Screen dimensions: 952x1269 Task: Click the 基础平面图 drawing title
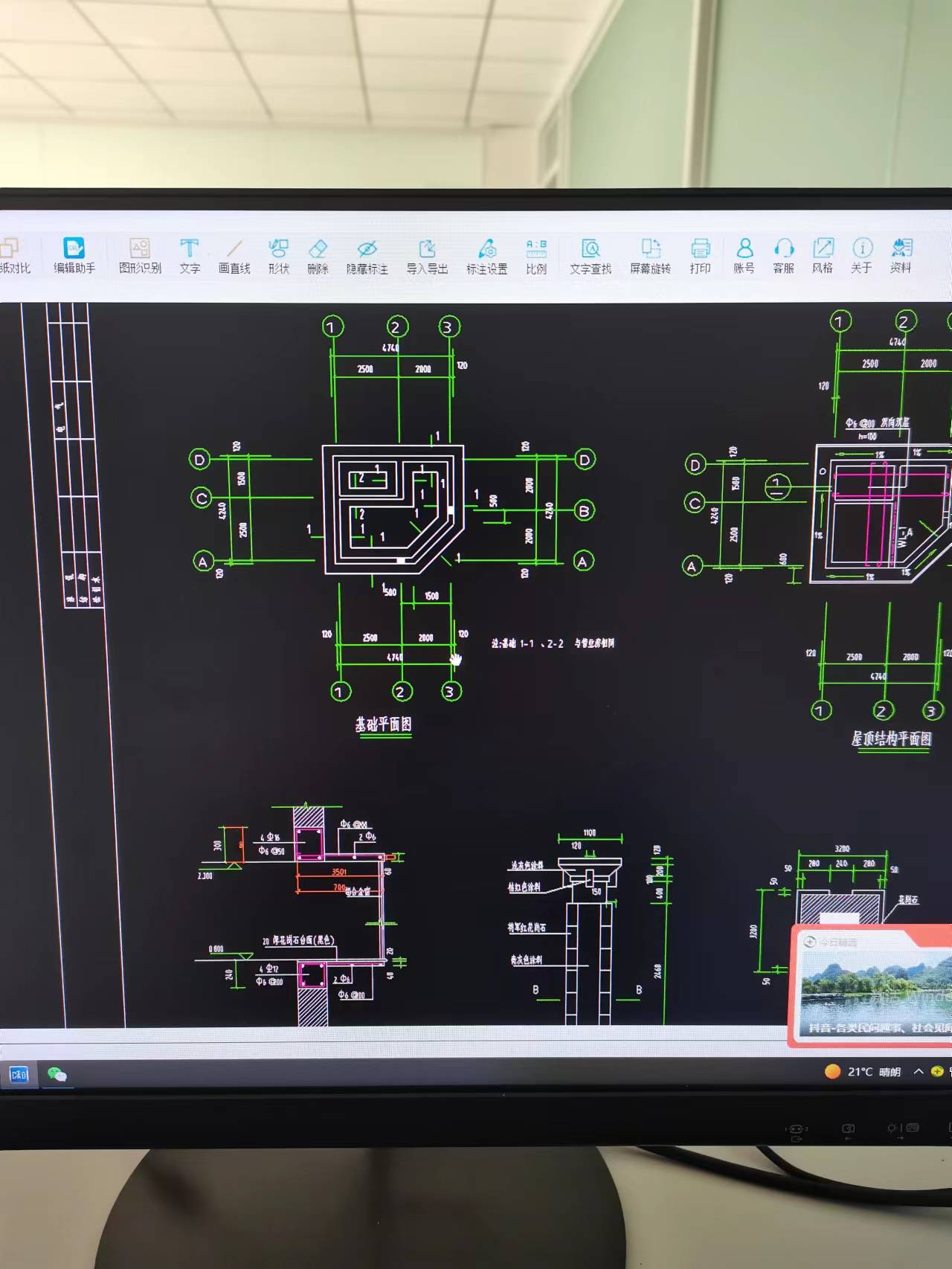tap(383, 725)
